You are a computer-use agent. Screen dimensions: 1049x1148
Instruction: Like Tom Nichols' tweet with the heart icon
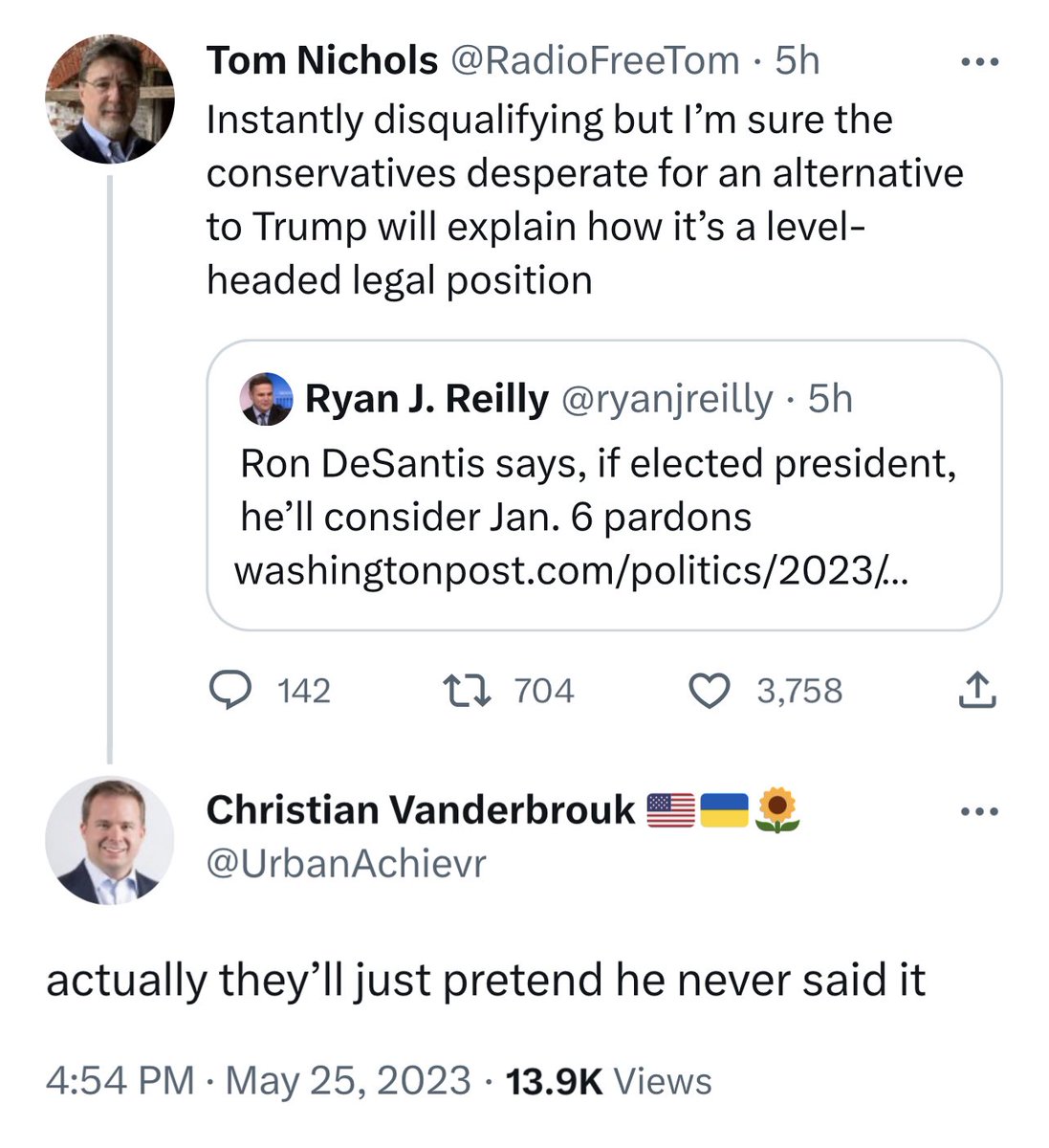coord(709,691)
